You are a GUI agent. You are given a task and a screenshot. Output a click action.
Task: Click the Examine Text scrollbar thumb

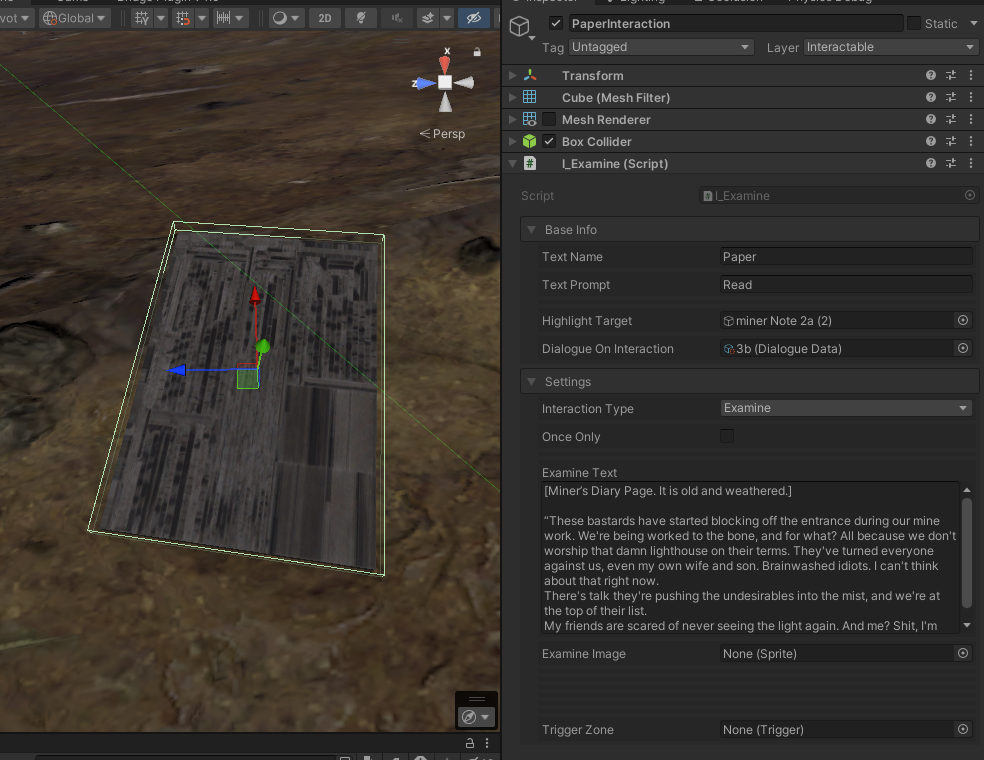pos(967,552)
